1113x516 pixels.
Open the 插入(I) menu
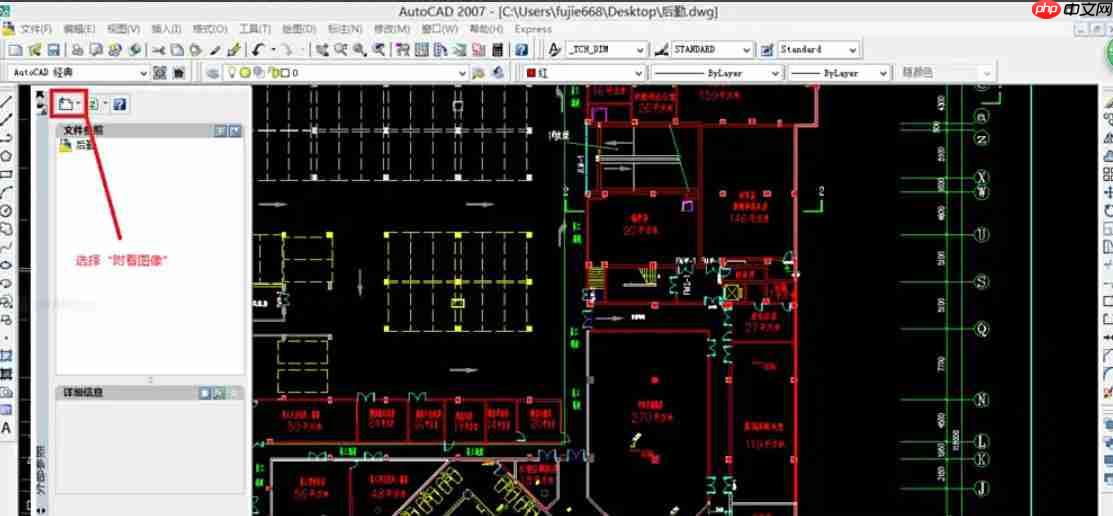[166, 29]
